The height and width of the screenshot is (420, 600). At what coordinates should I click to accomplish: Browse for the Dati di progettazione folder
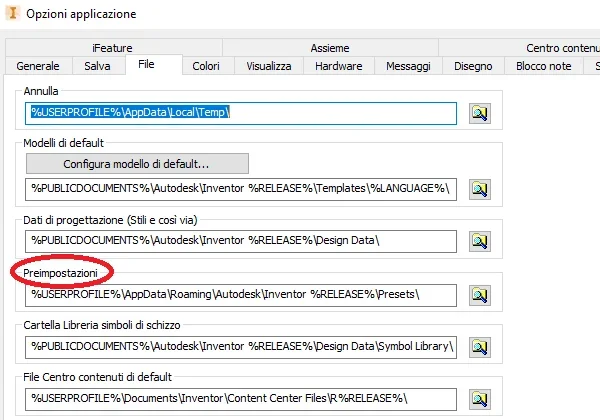[x=480, y=241]
